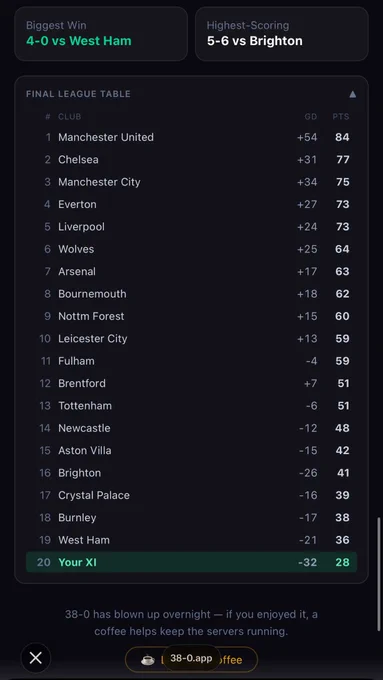
Task: Select the West Ham table row
Action: pyautogui.click(x=191, y=540)
